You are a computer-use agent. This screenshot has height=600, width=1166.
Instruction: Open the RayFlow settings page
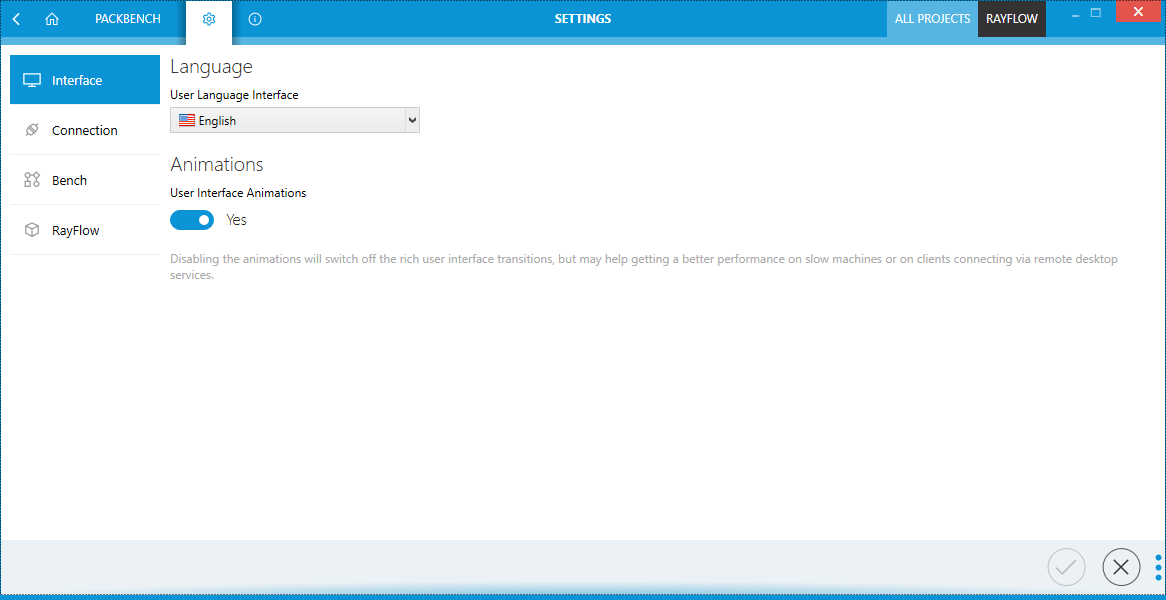tap(84, 229)
